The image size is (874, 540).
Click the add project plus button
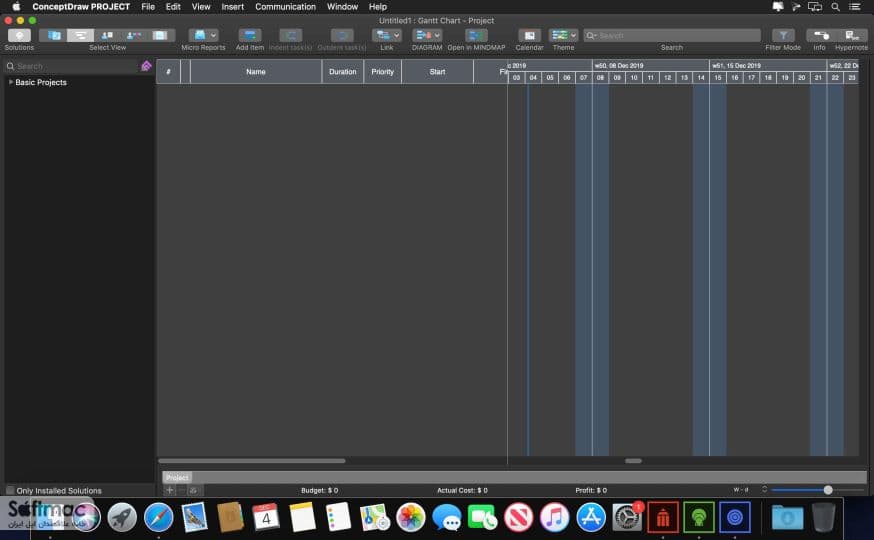169,490
